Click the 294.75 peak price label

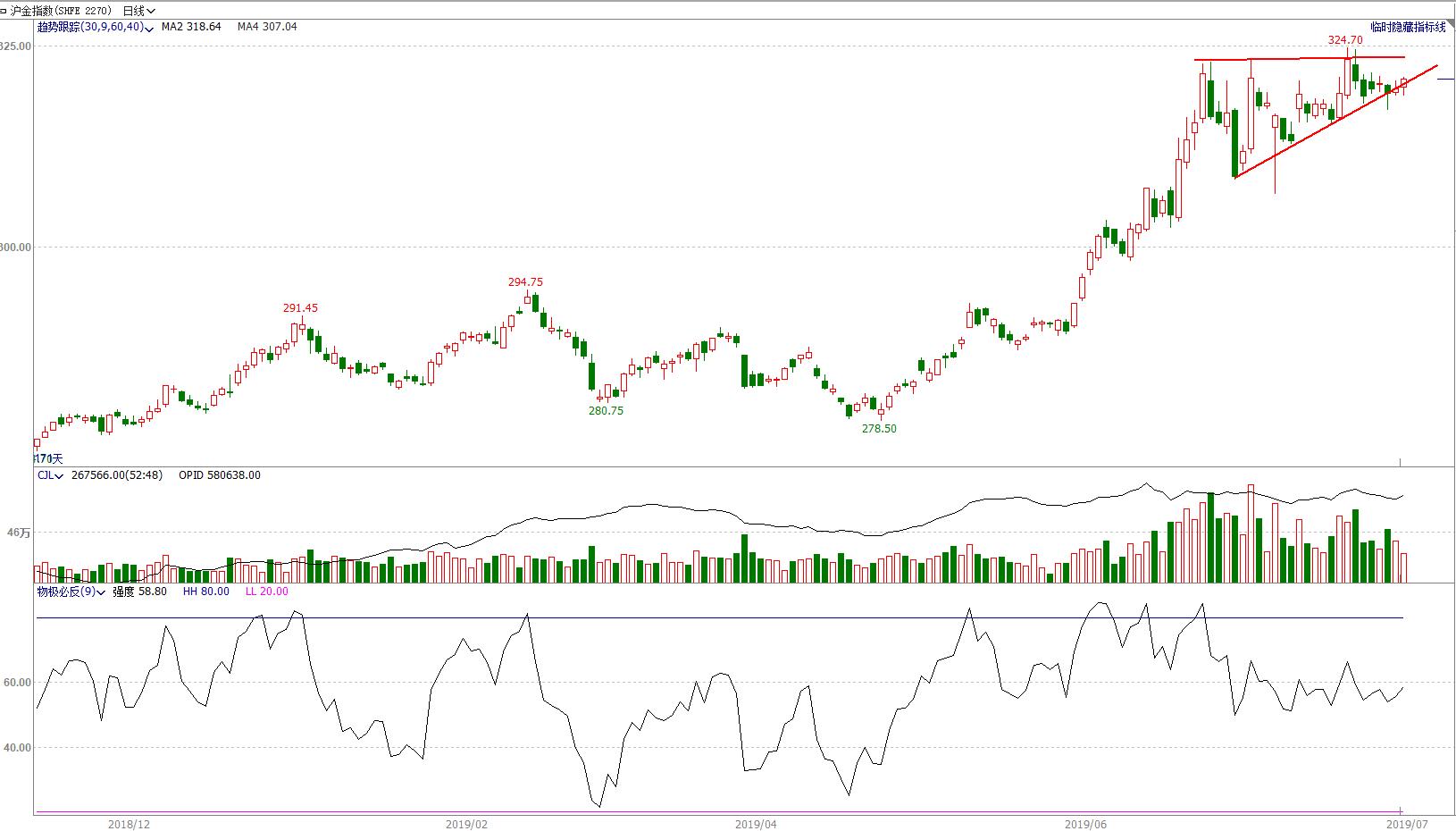525,282
